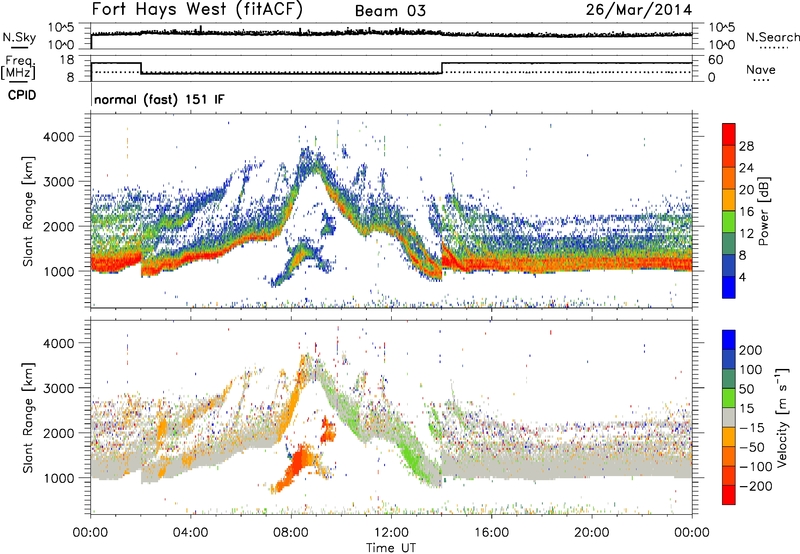Click the "-50" tick on Velocity colorbar
The image size is (800, 554).
pos(752,447)
